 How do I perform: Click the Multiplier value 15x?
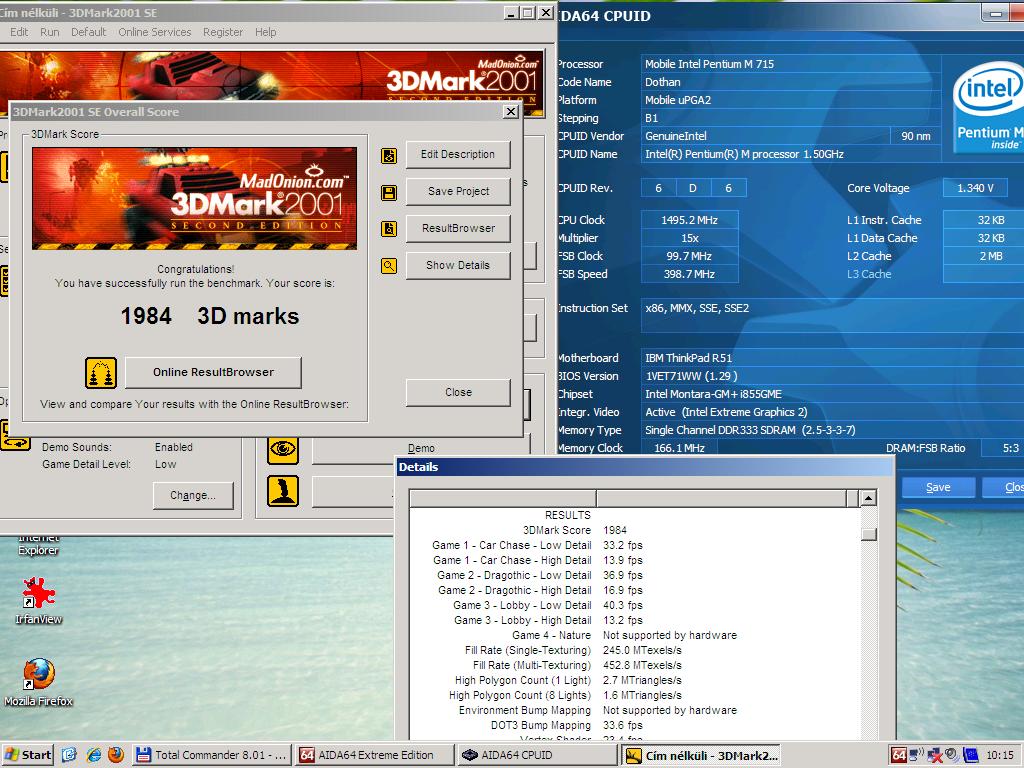(x=690, y=238)
